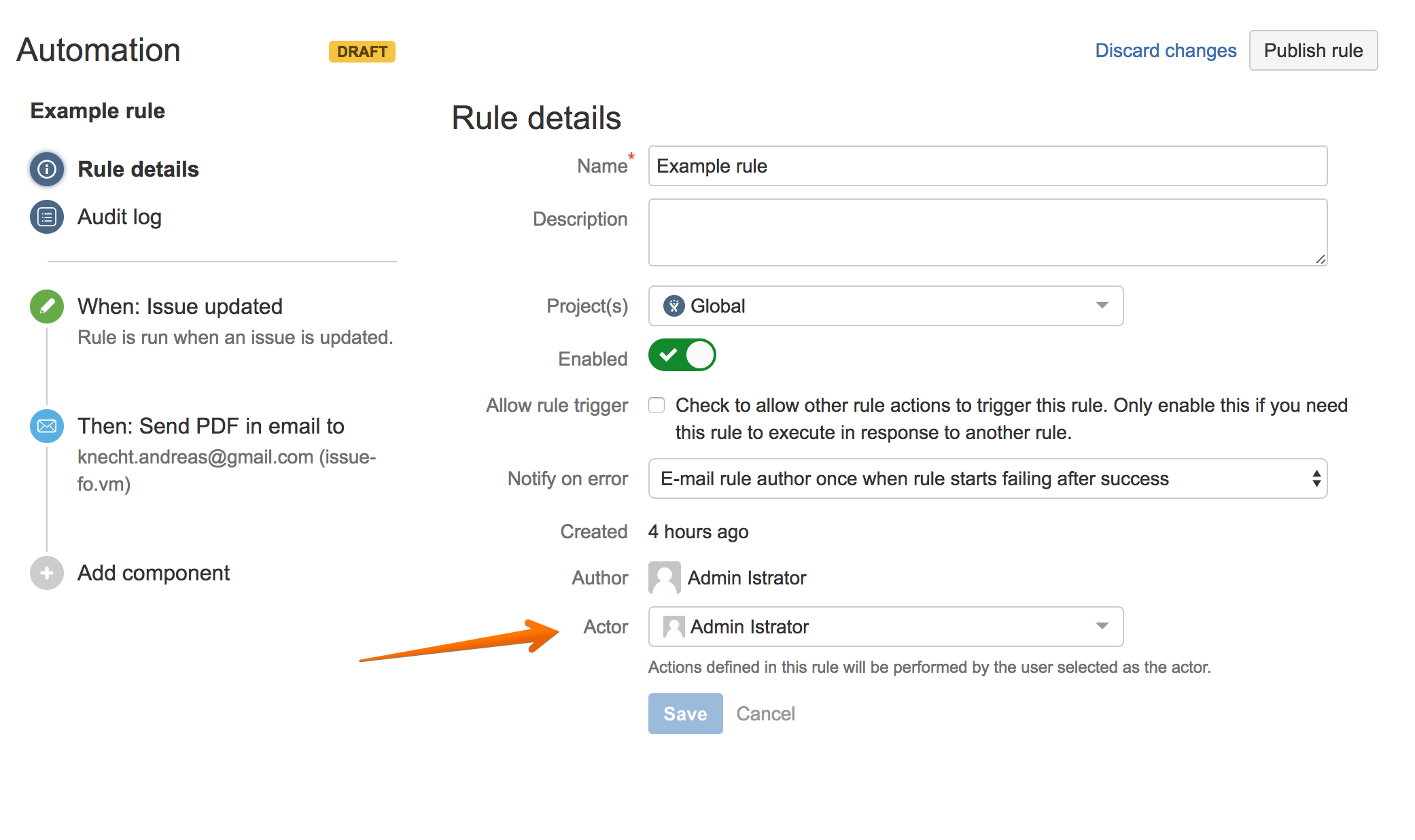Click the Audit log list icon
Viewport: 1415px width, 840px height.
tap(47, 217)
